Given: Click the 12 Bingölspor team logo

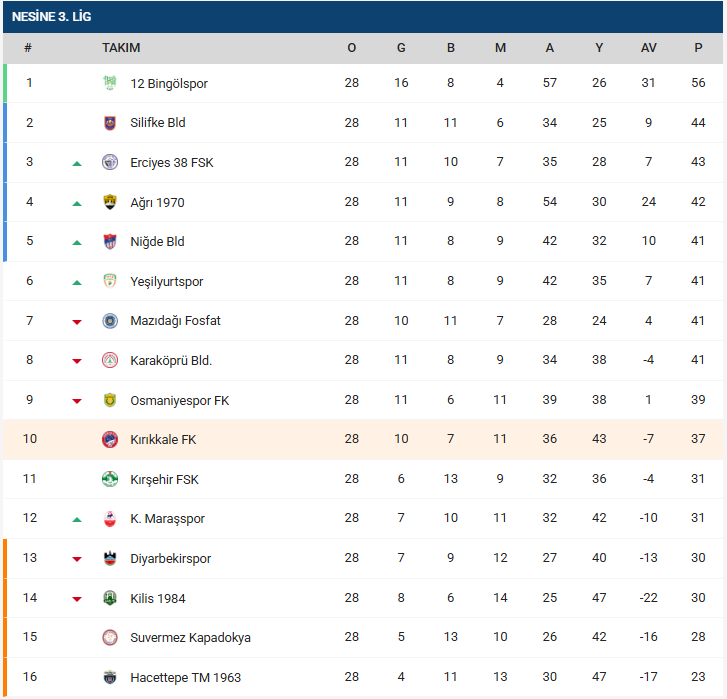Looking at the screenshot, I should (110, 83).
